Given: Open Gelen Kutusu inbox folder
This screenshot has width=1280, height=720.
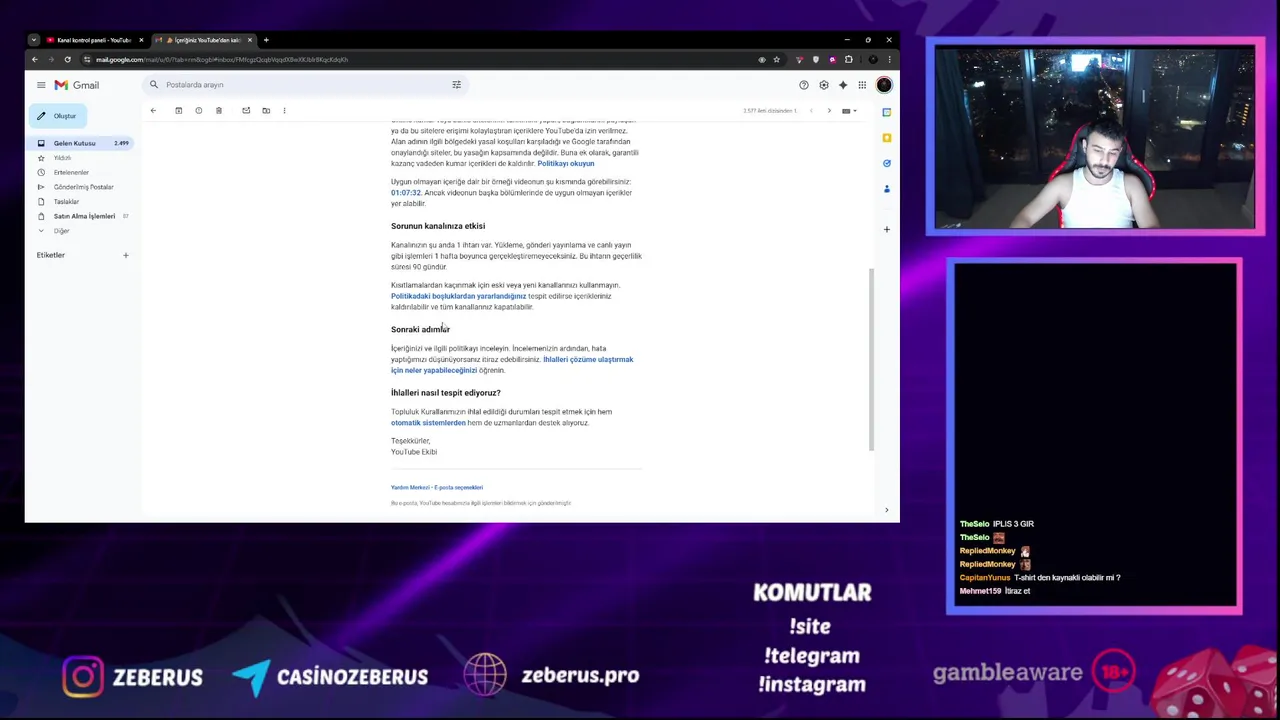Looking at the screenshot, I should click(x=80, y=143).
